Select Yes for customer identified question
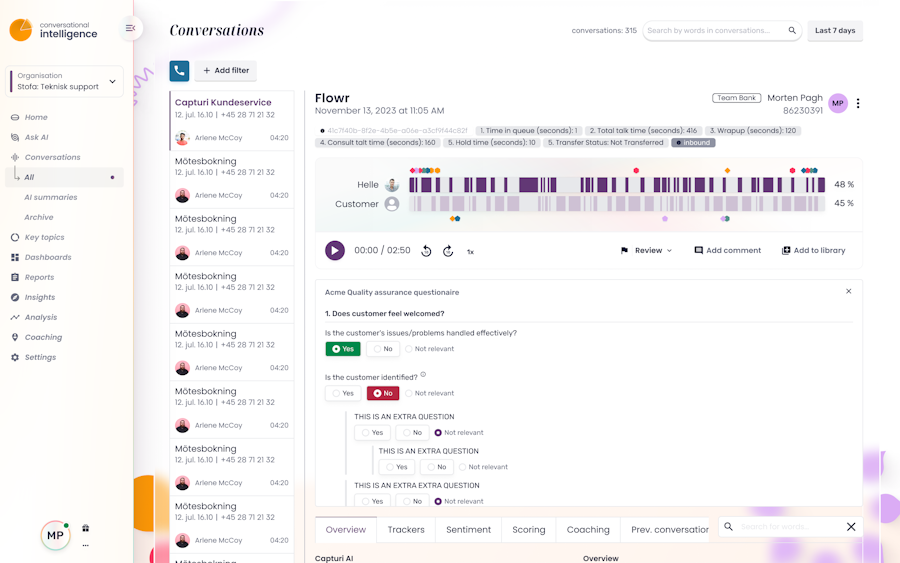 343,393
